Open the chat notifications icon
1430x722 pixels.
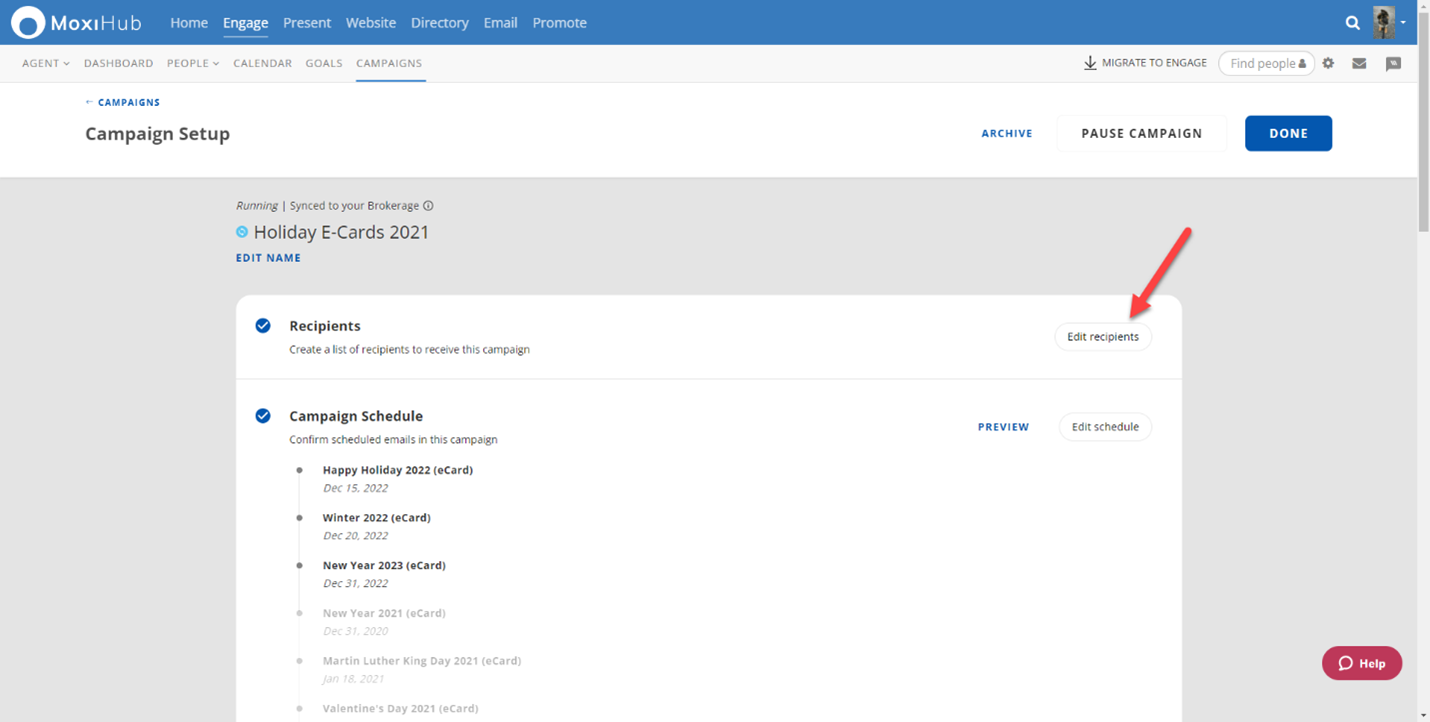pyautogui.click(x=1393, y=63)
